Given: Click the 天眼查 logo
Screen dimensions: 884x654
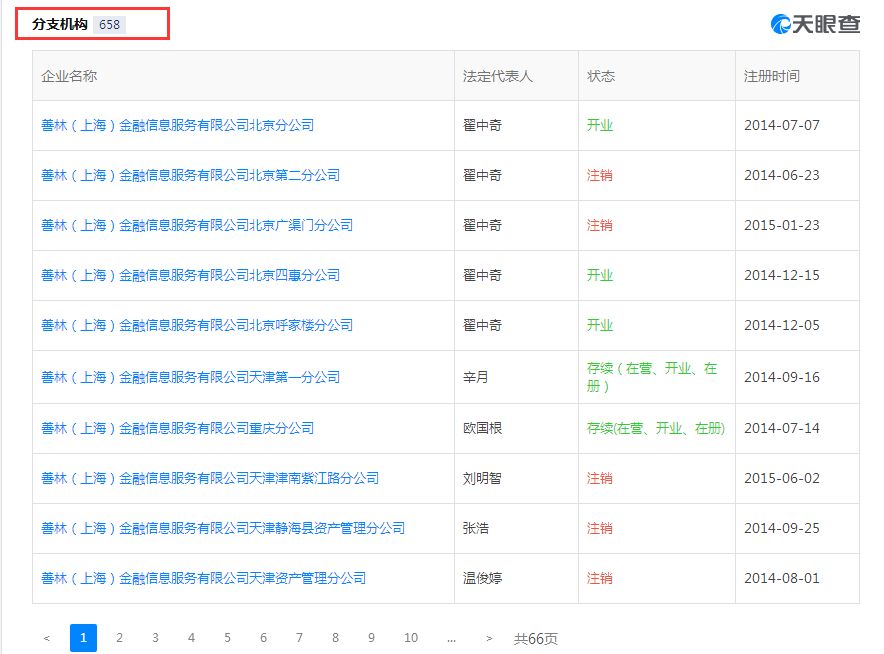Looking at the screenshot, I should click(x=815, y=24).
